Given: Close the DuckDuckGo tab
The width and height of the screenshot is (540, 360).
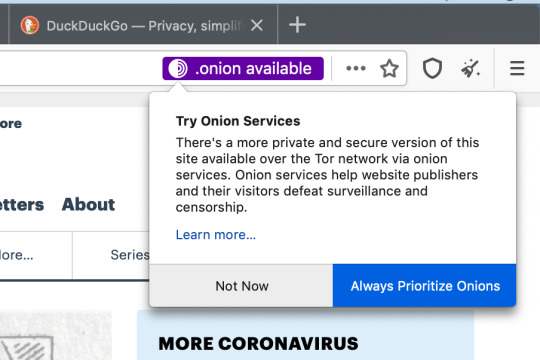Looking at the screenshot, I should pyautogui.click(x=257, y=25).
